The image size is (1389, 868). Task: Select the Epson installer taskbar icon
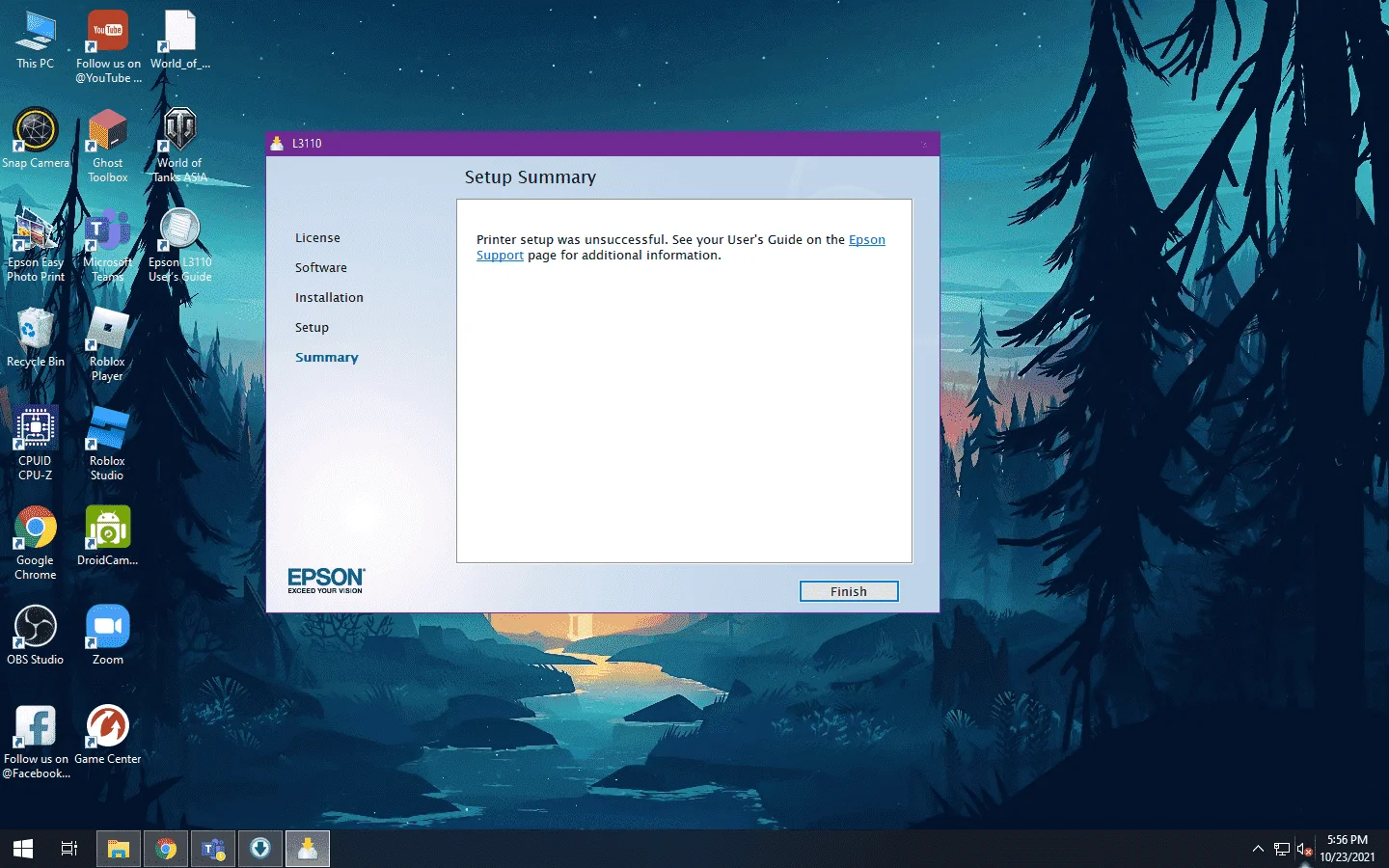[308, 849]
